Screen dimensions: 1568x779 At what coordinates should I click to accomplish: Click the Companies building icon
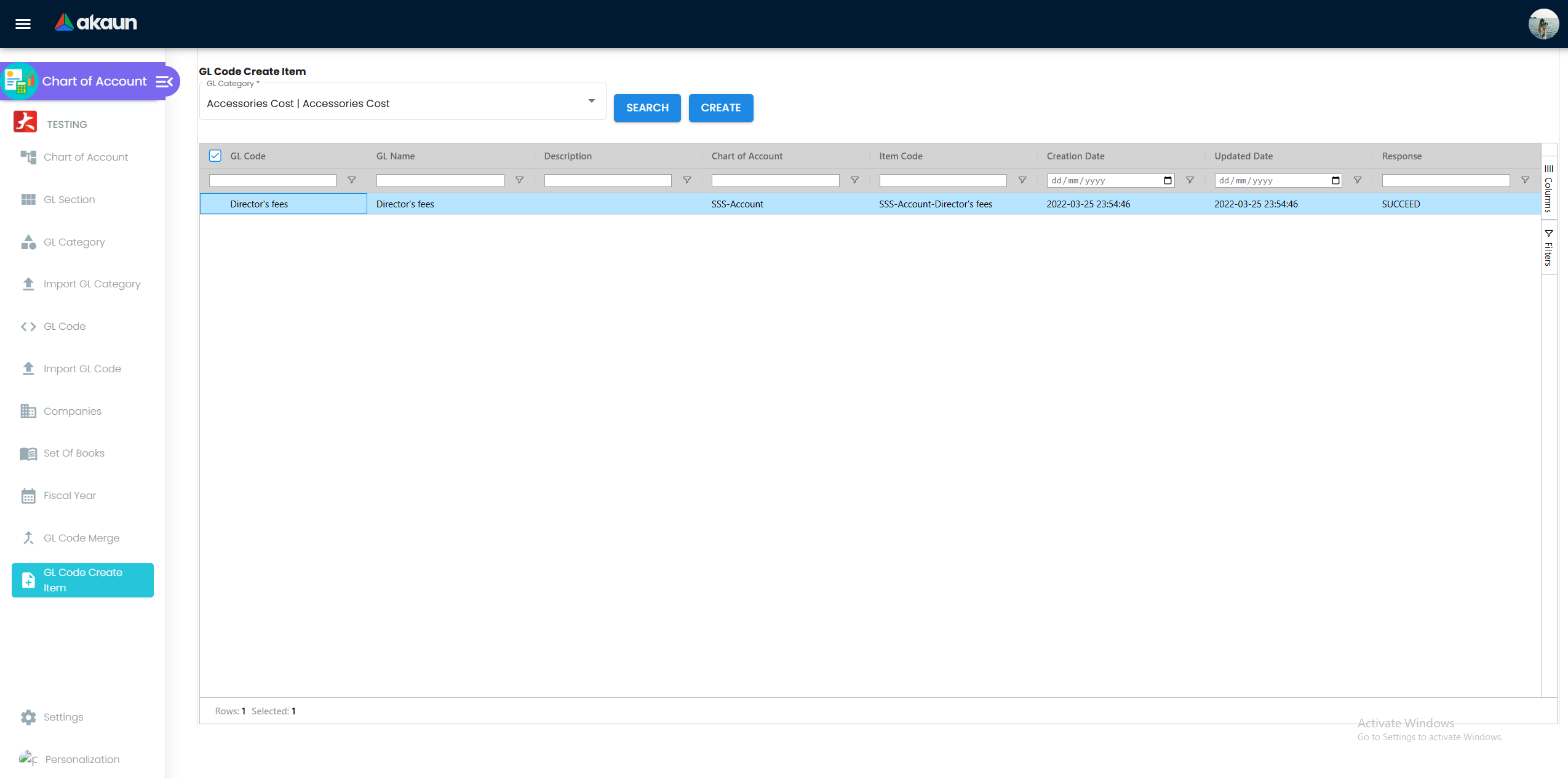(28, 411)
